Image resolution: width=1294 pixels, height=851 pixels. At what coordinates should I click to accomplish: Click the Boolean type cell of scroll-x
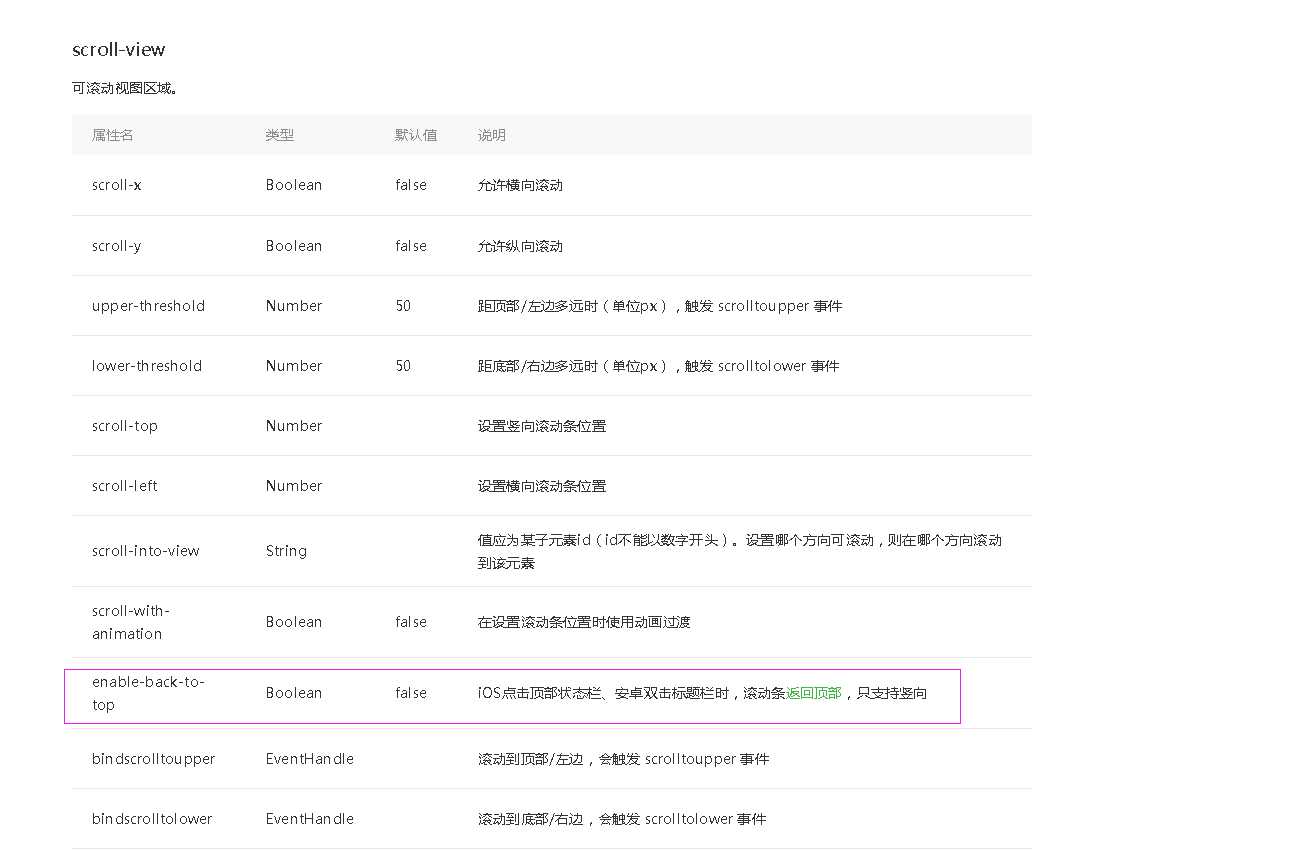(293, 185)
